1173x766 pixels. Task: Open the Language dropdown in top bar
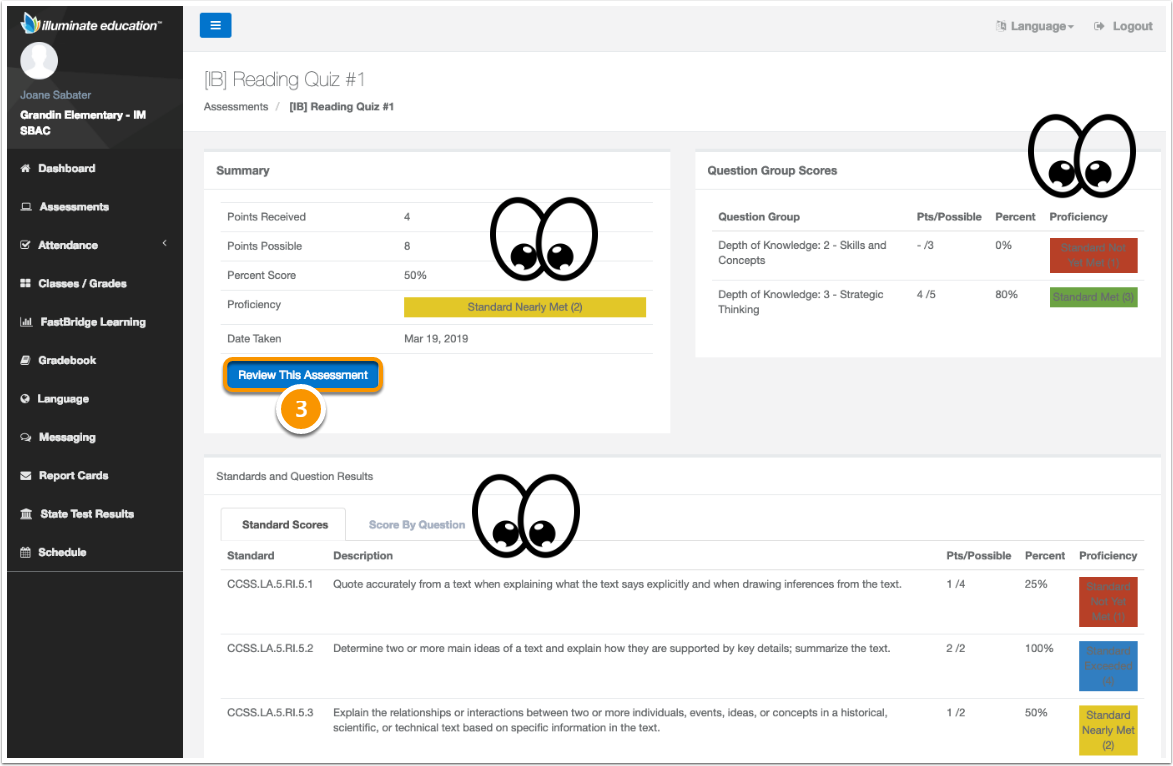(x=1035, y=26)
